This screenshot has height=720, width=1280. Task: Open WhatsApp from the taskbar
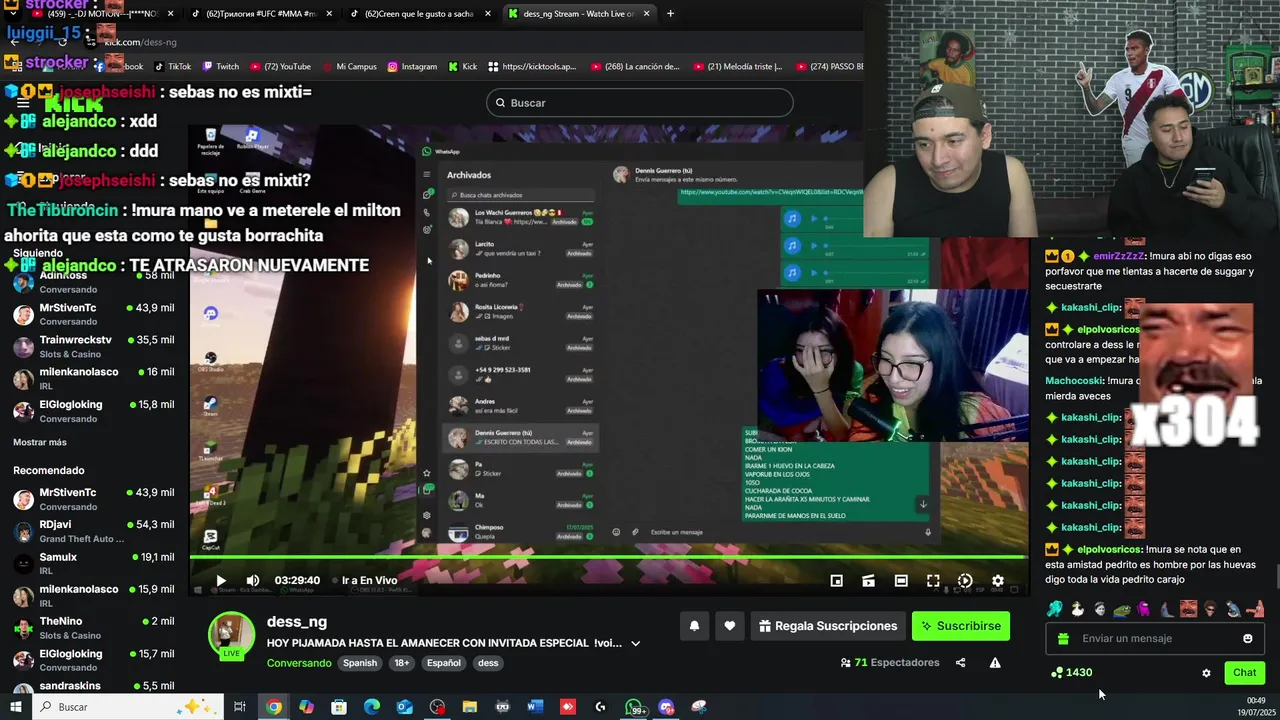click(x=634, y=707)
